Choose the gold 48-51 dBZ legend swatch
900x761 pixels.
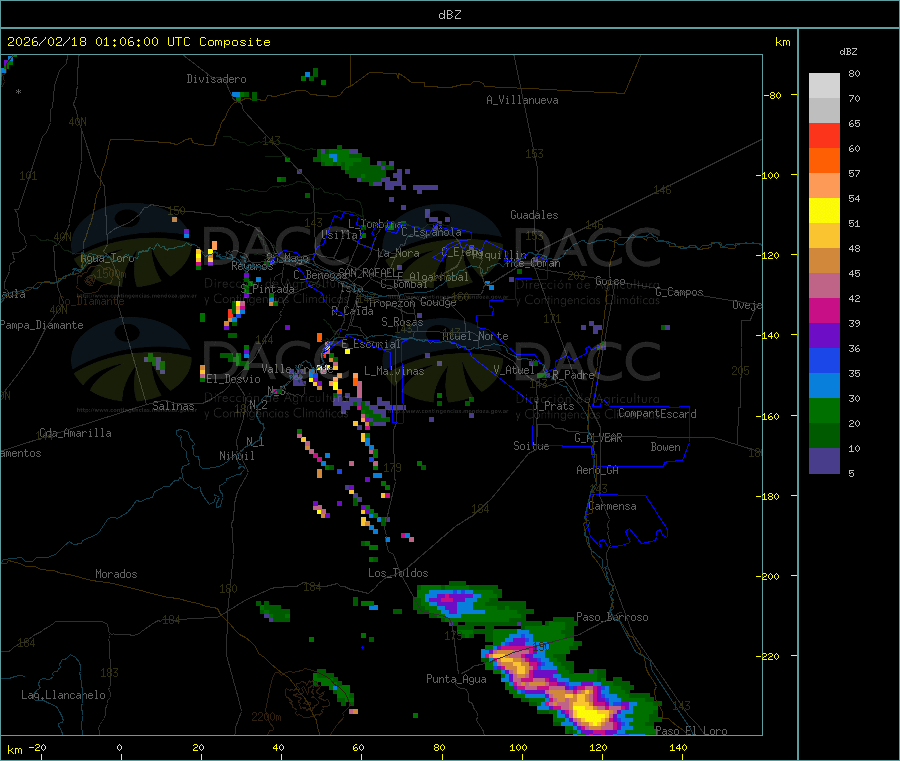[x=824, y=235]
